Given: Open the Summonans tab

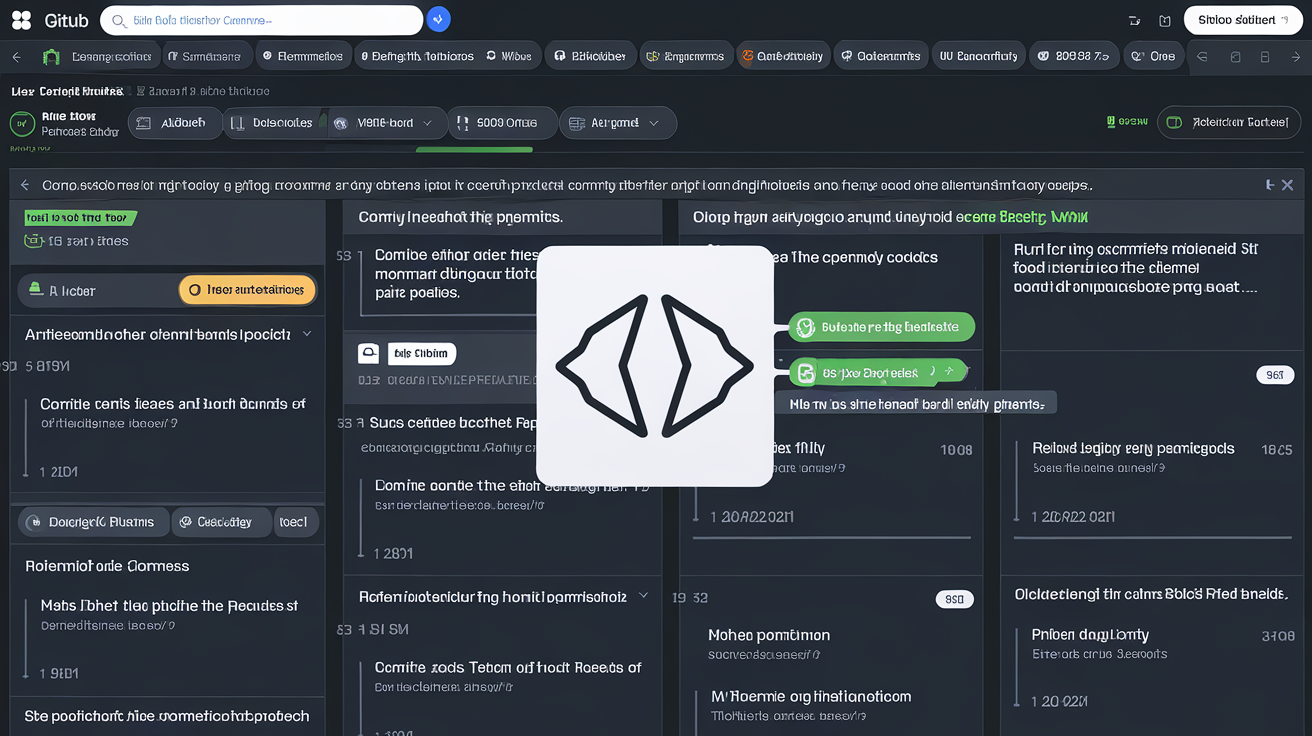Looking at the screenshot, I should pyautogui.click(x=205, y=57).
